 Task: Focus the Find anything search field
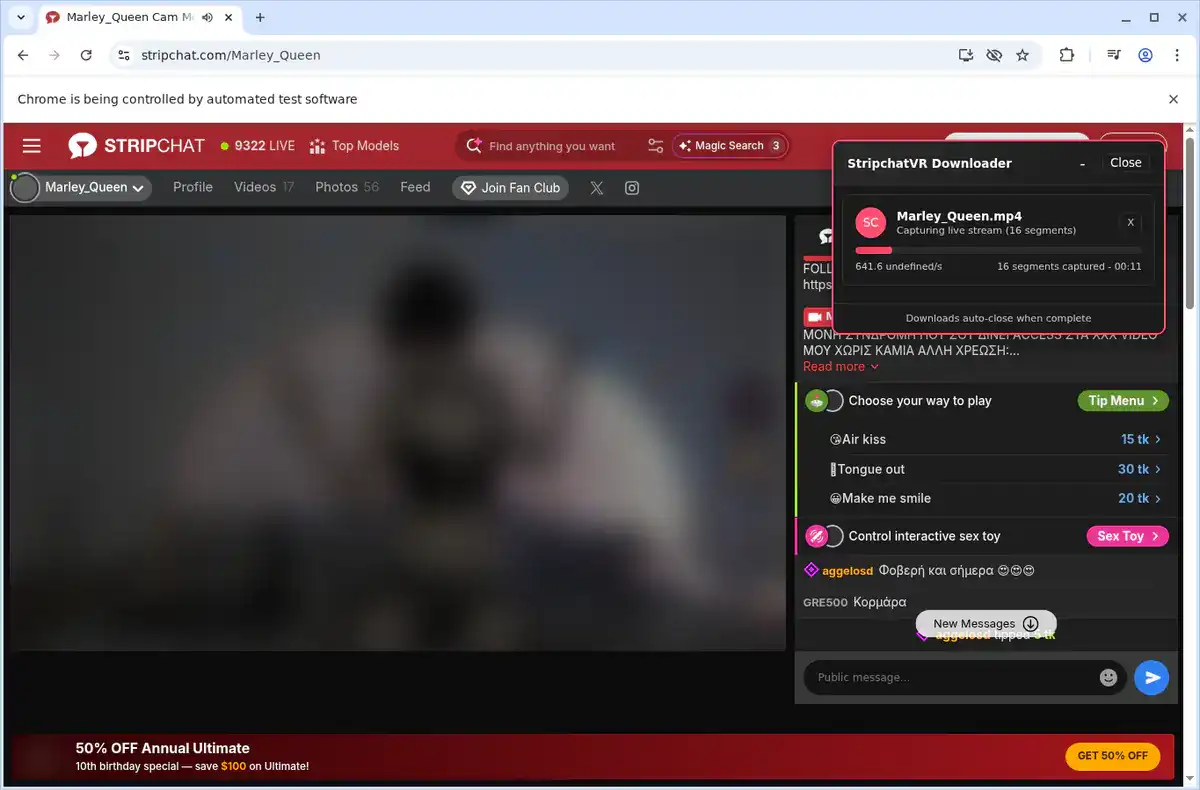point(551,146)
